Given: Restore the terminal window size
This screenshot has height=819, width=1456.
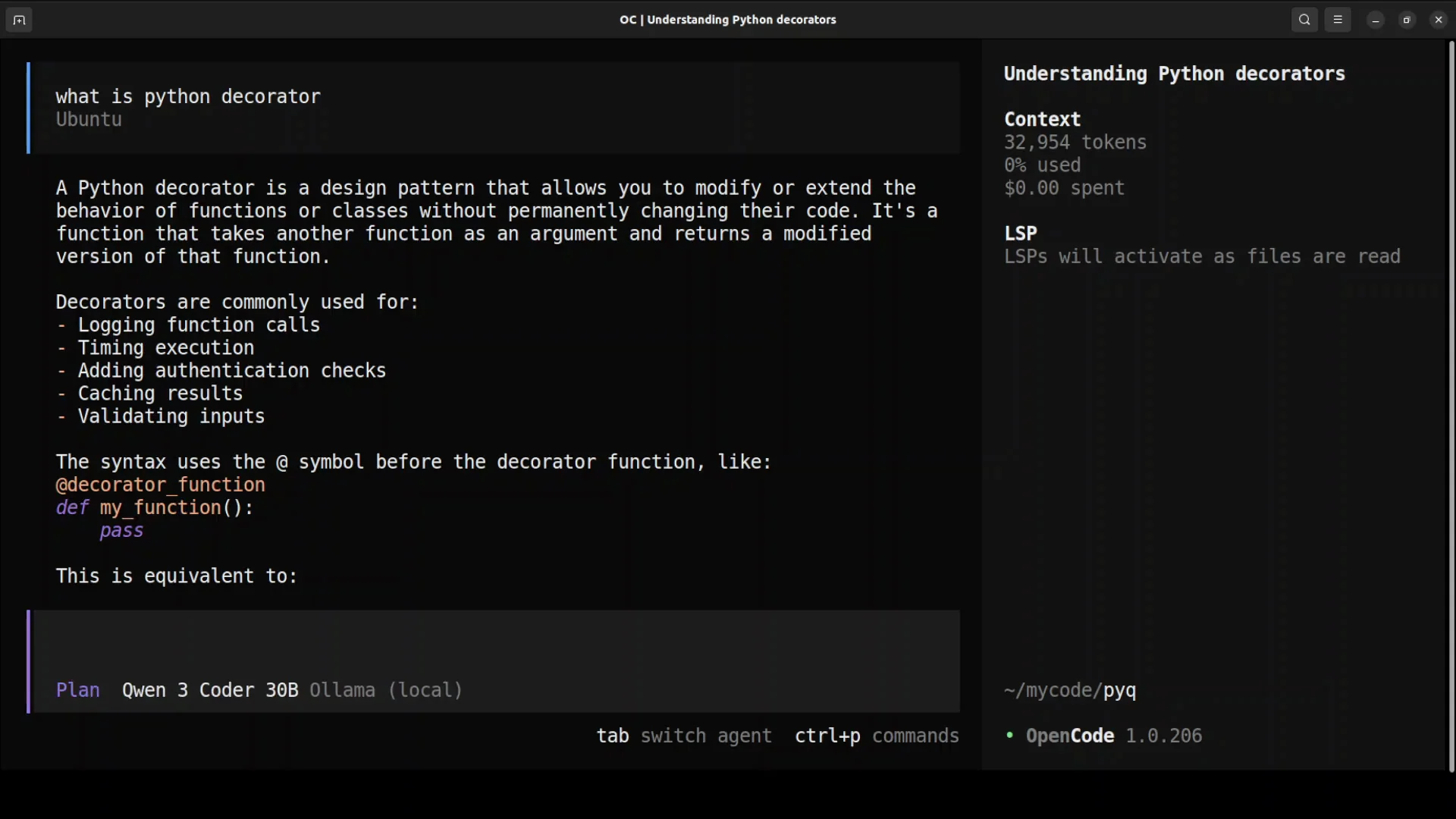Looking at the screenshot, I should 1407,20.
